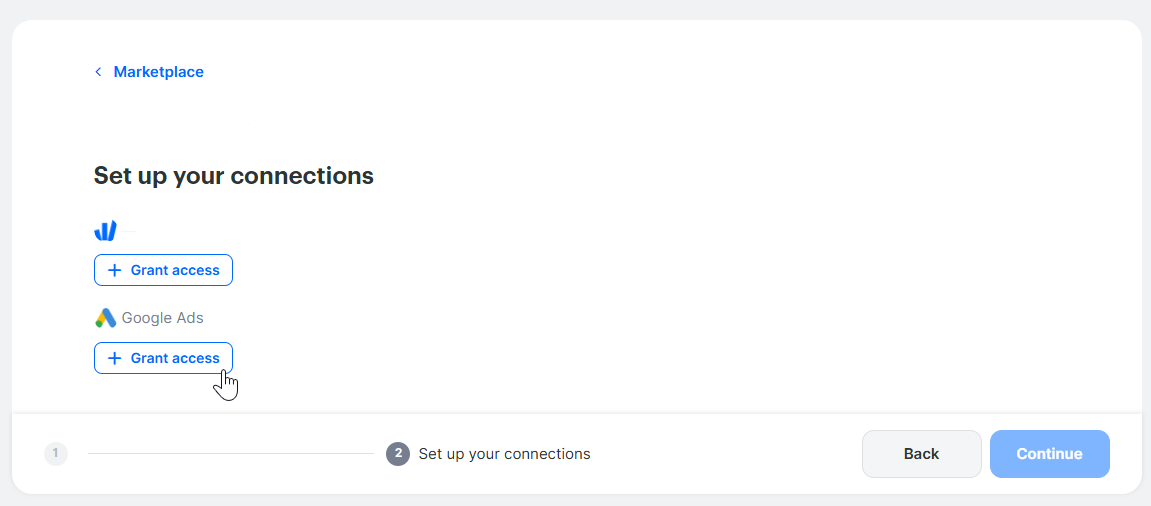The width and height of the screenshot is (1151, 506).
Task: Go to step 1 circle in progress bar
Action: [x=56, y=454]
